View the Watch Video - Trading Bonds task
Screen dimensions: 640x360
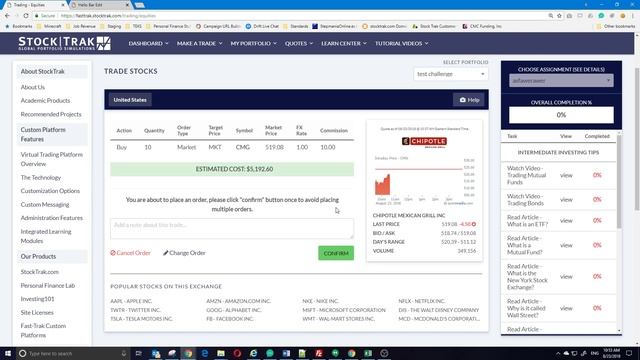pyautogui.click(x=566, y=200)
